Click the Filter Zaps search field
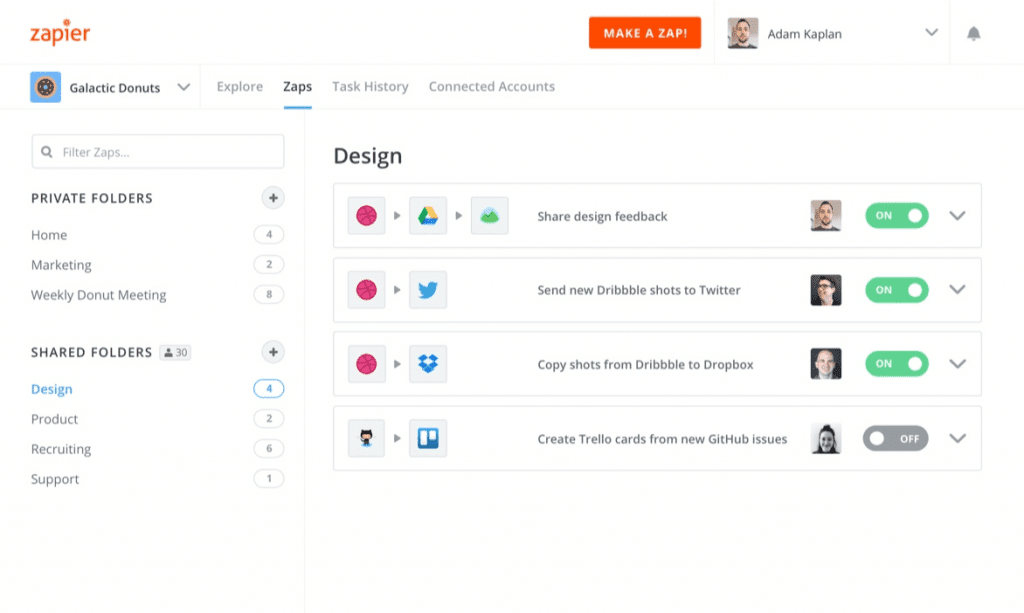Image resolution: width=1024 pixels, height=613 pixels. [x=157, y=151]
